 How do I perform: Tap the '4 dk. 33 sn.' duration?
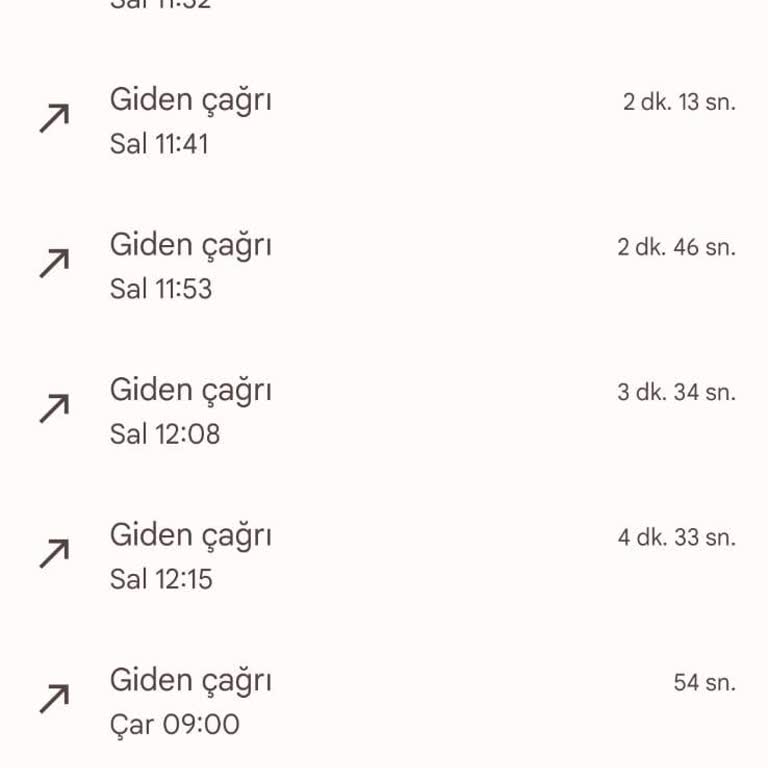tap(676, 537)
